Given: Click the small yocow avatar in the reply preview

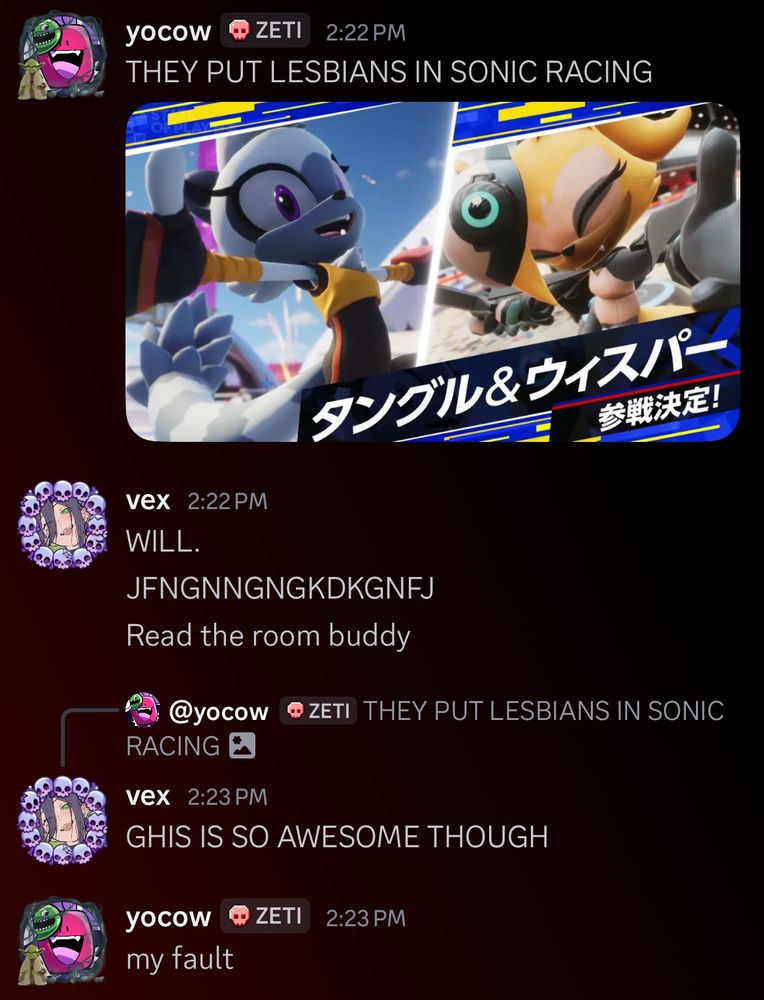Looking at the screenshot, I should point(142,710).
